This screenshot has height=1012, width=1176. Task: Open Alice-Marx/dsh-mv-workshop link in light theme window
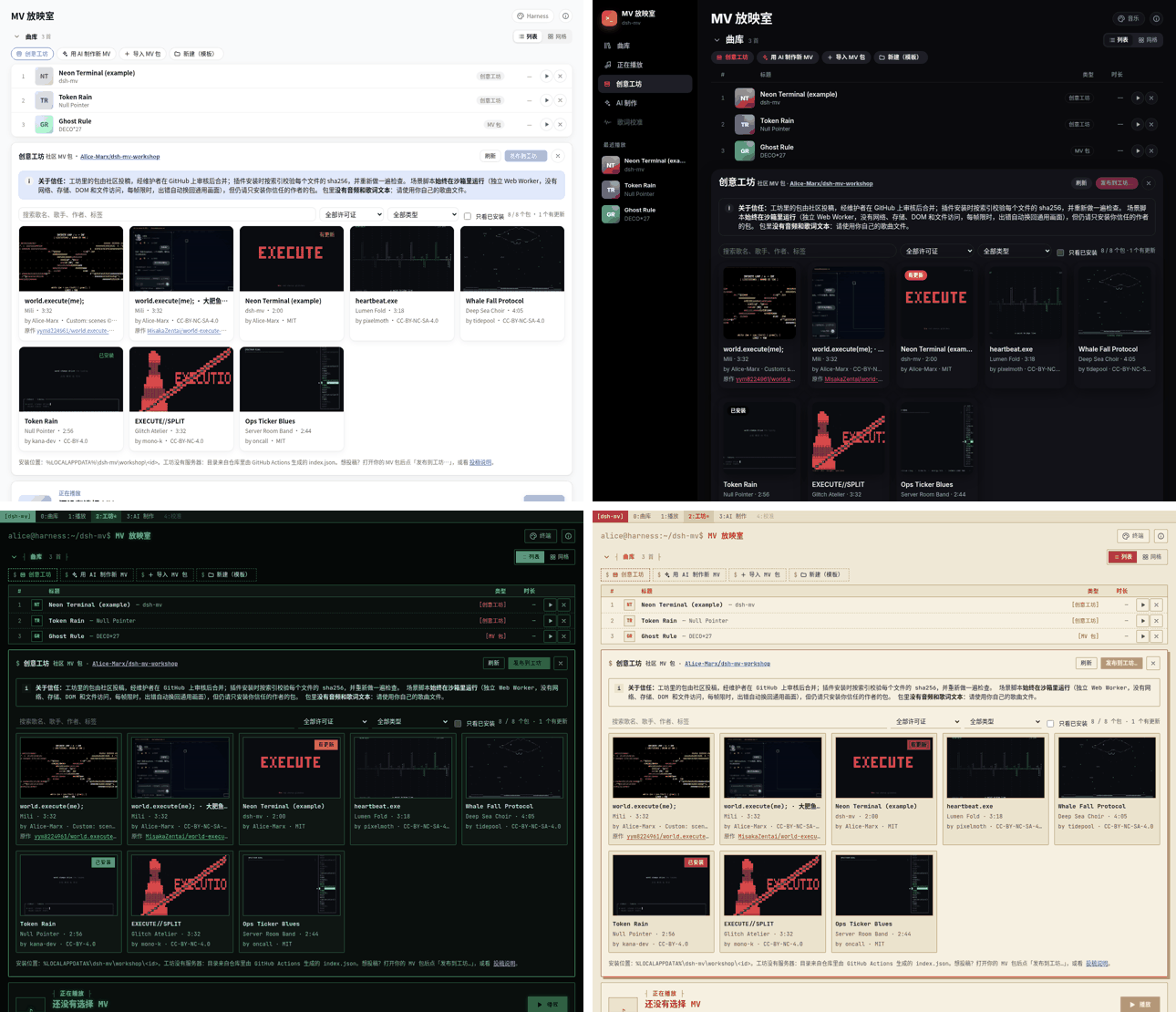pos(119,156)
